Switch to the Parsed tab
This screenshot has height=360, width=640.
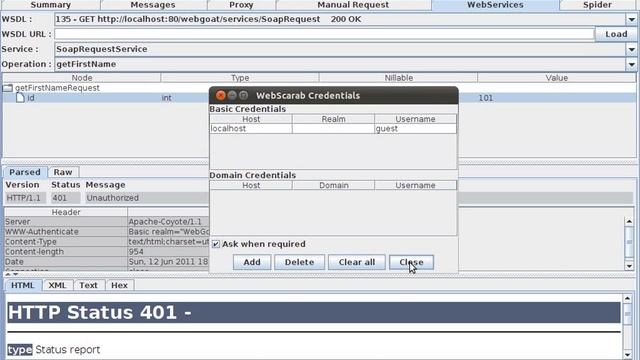coord(25,172)
